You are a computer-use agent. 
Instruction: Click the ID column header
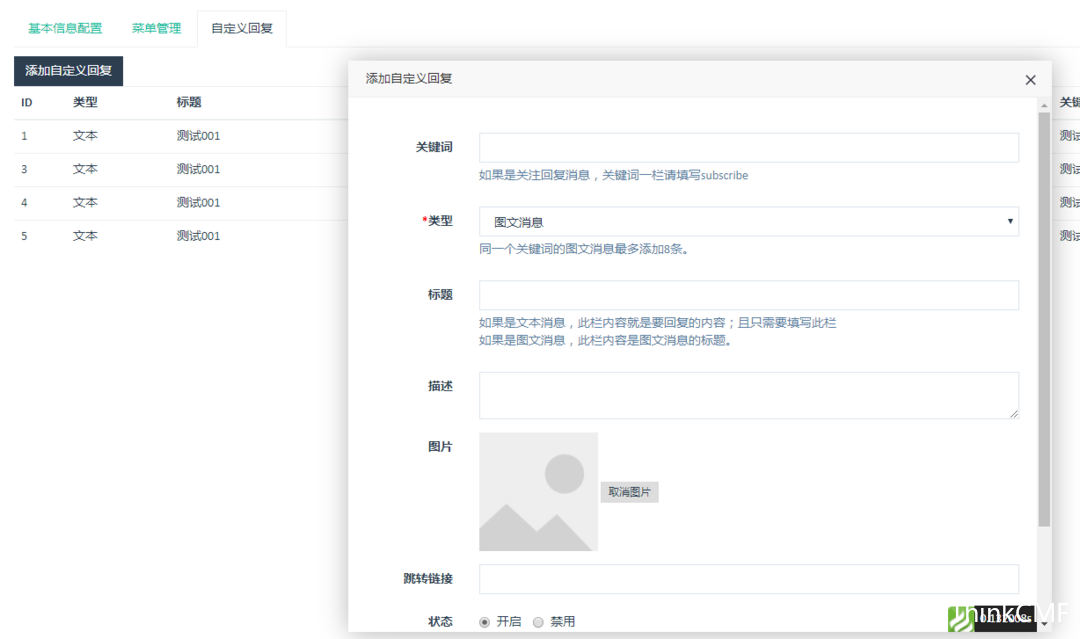pyautogui.click(x=27, y=103)
